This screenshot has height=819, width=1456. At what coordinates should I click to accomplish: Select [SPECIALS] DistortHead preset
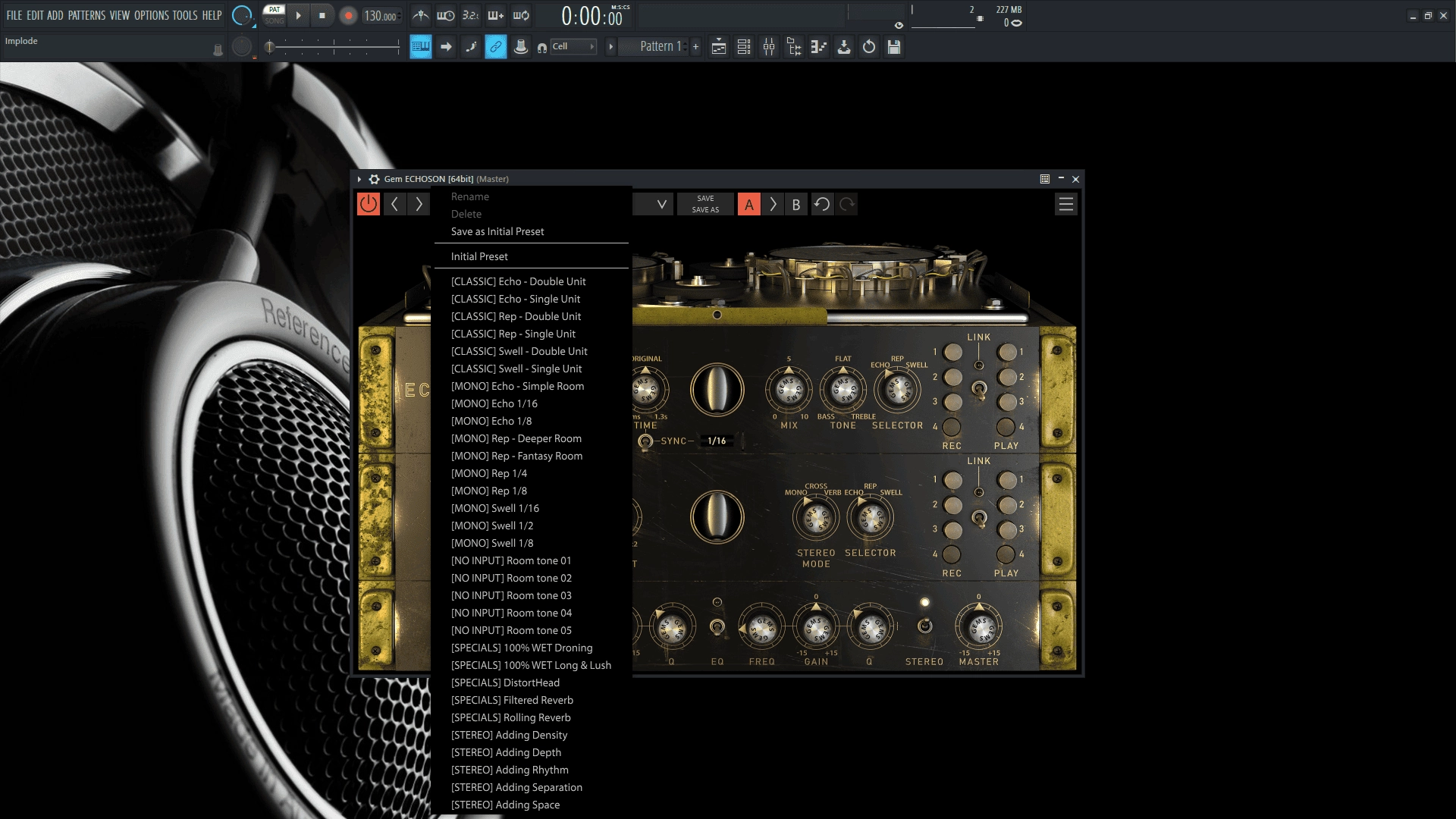pyautogui.click(x=532, y=682)
